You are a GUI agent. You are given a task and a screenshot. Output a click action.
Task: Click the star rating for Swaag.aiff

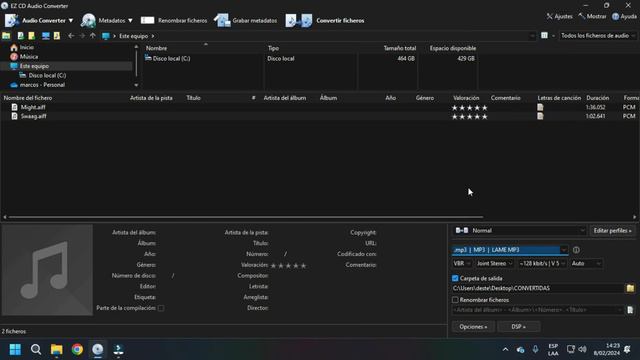pos(469,117)
